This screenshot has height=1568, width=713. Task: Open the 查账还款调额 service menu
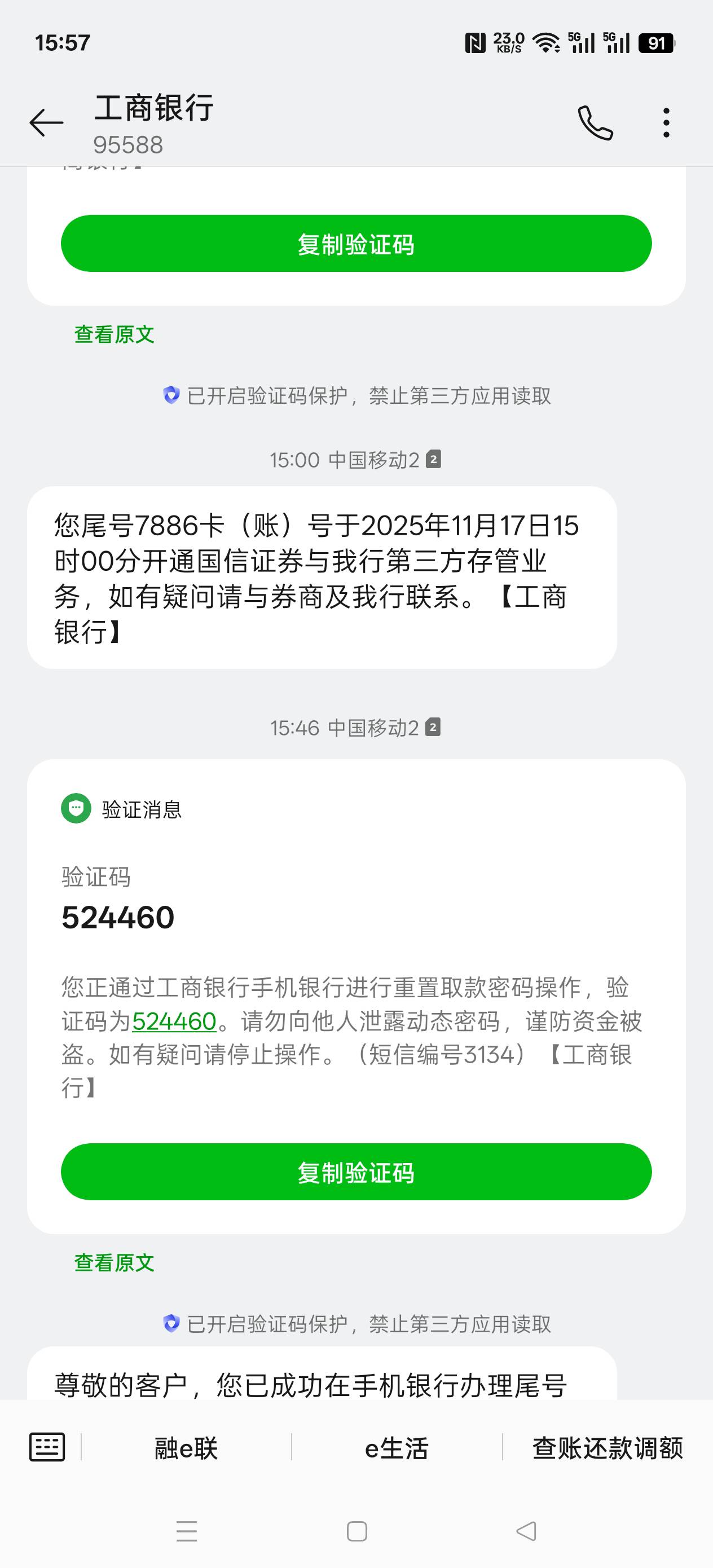pyautogui.click(x=607, y=1448)
